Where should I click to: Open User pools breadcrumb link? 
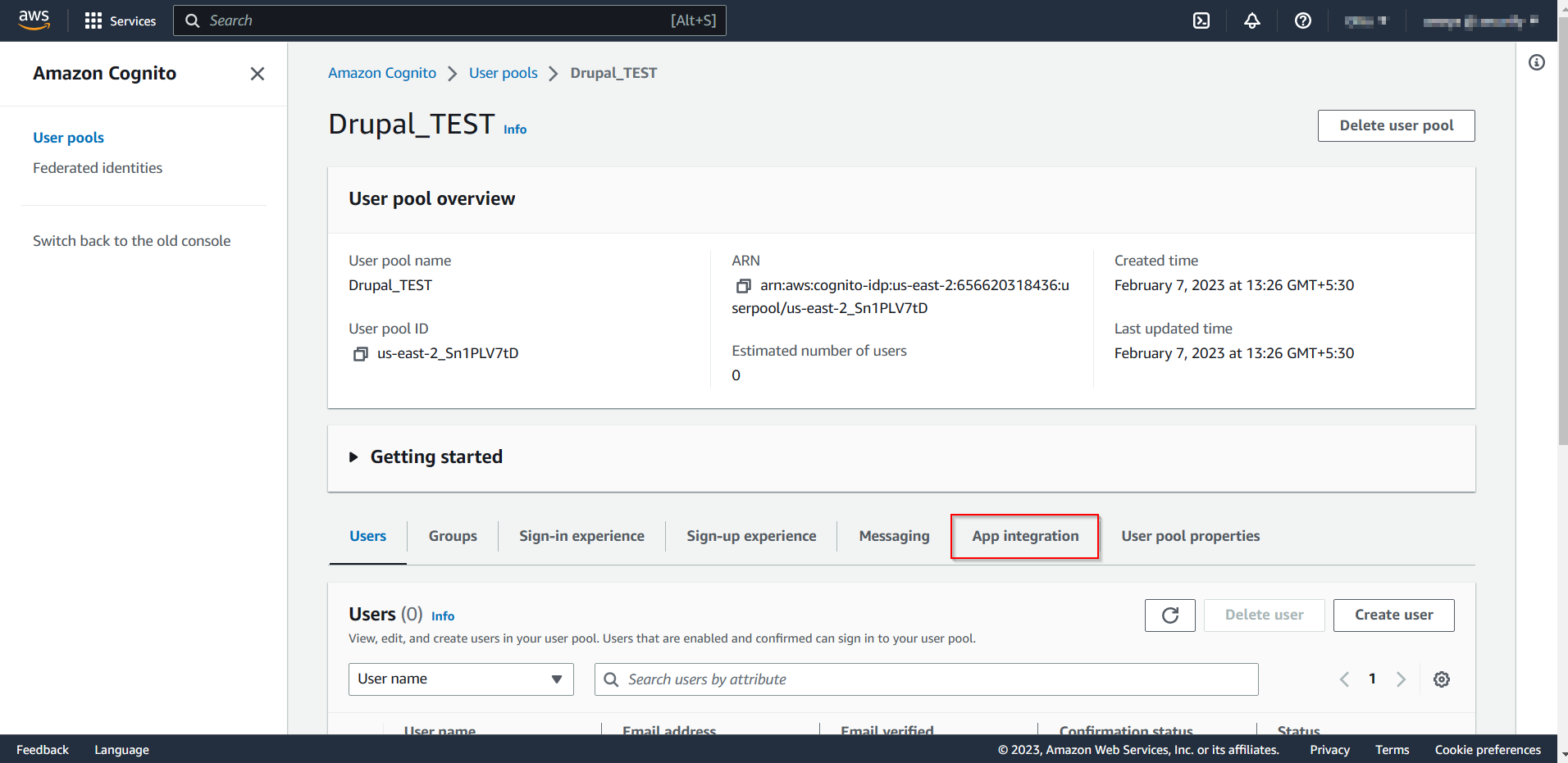(x=503, y=73)
